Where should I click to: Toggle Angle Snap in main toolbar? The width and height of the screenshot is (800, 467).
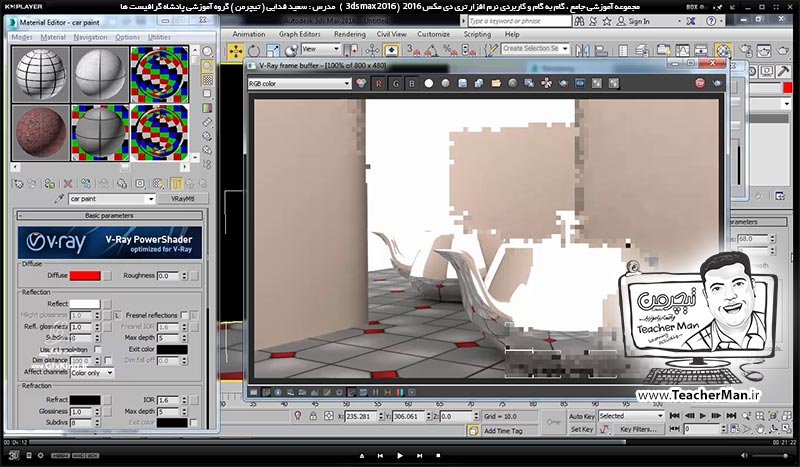click(x=431, y=50)
